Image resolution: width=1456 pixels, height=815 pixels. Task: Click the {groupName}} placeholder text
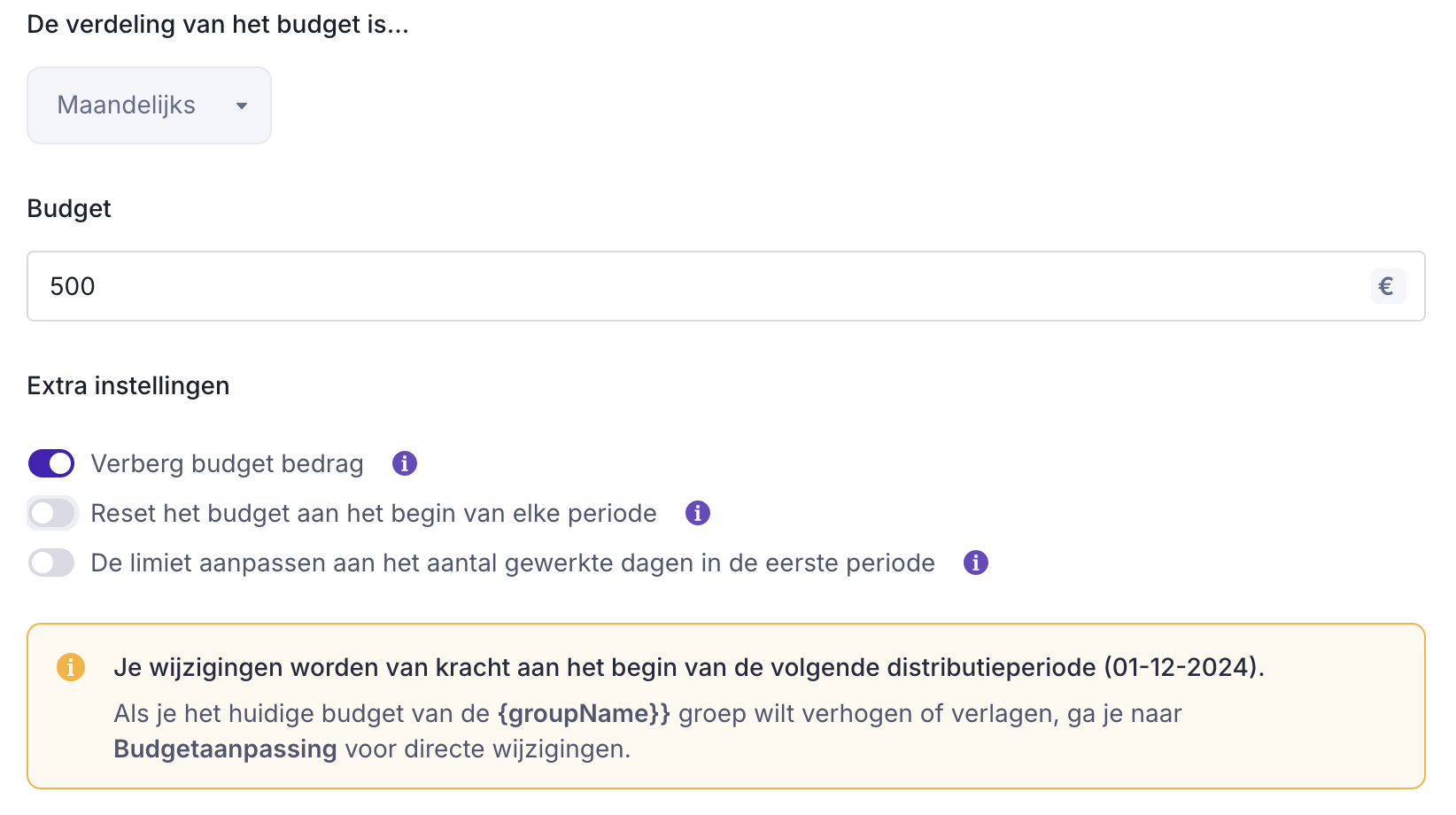coord(584,714)
